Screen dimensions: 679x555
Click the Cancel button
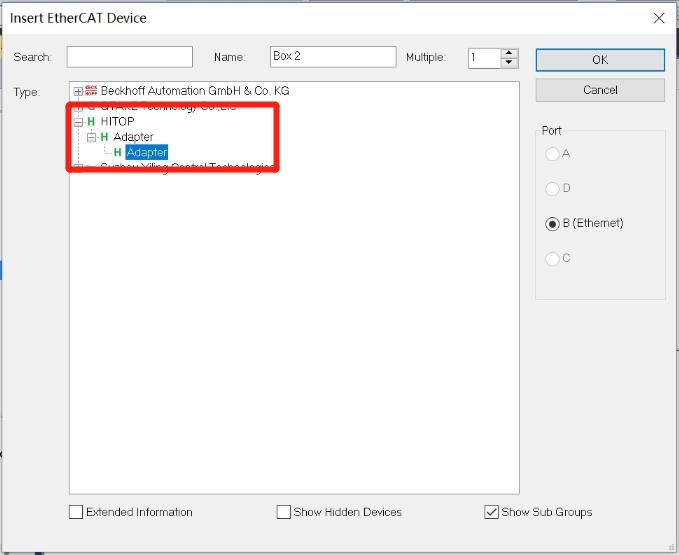click(x=600, y=90)
